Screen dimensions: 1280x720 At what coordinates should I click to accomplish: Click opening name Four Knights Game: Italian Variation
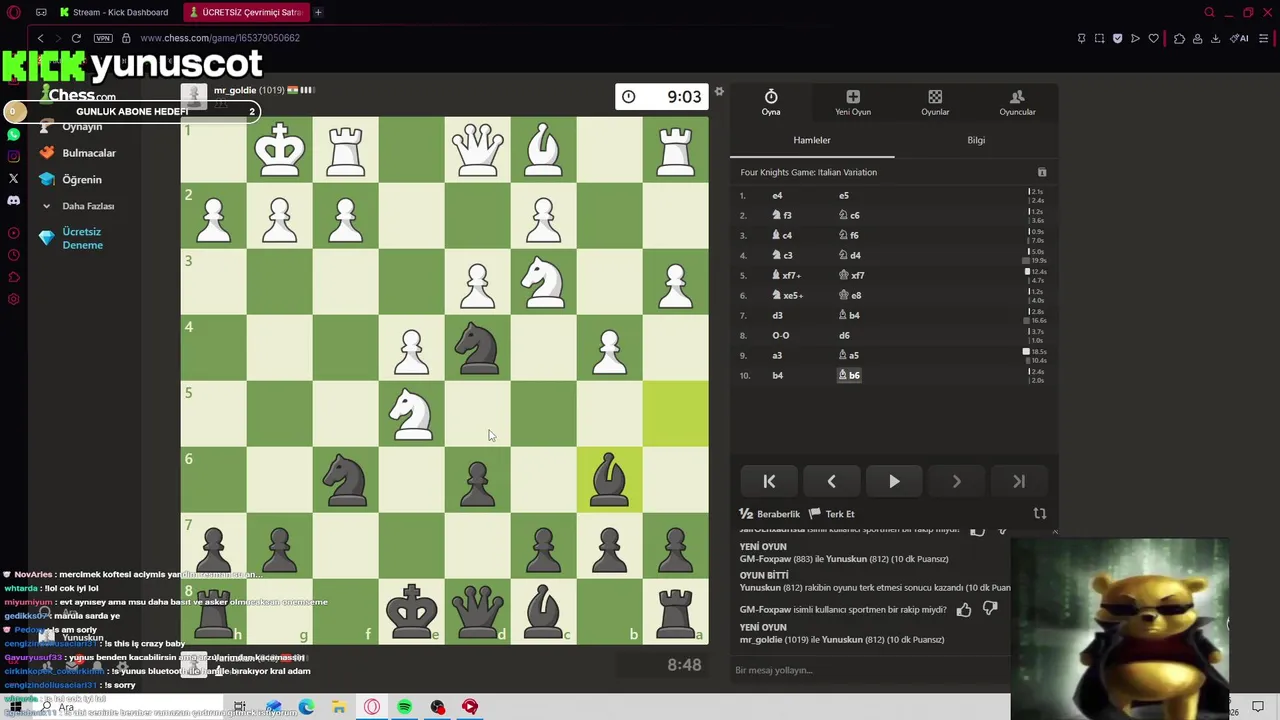tap(808, 172)
